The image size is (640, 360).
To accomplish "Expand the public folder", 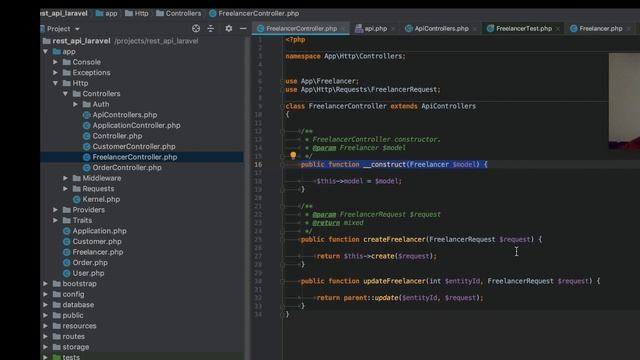I will (x=46, y=316).
